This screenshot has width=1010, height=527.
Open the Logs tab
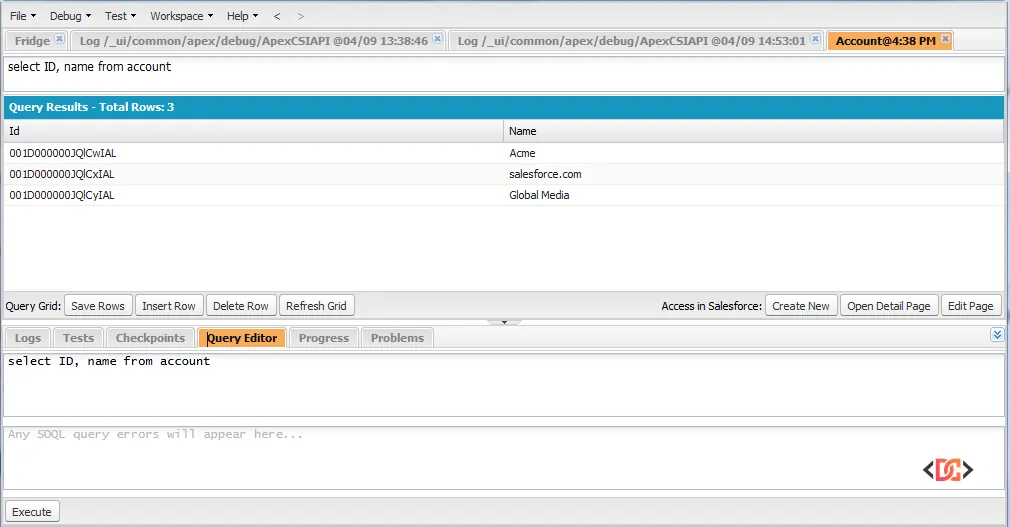pyautogui.click(x=28, y=338)
